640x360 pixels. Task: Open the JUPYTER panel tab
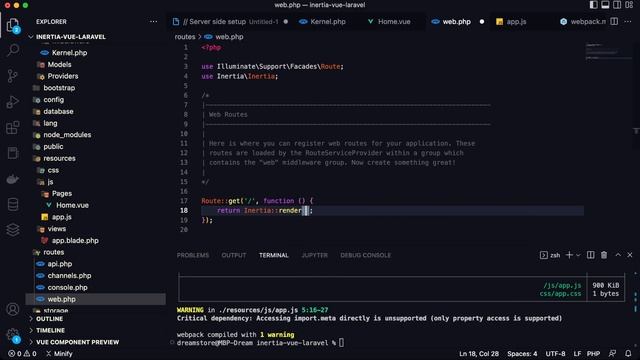pos(314,255)
